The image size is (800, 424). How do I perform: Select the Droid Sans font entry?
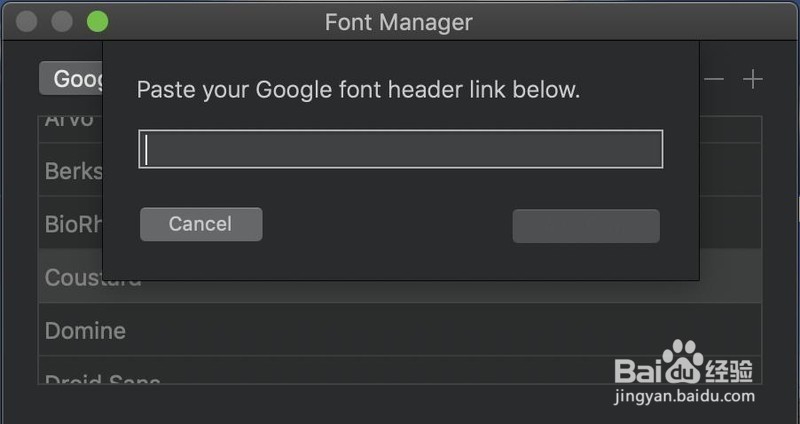click(x=100, y=378)
